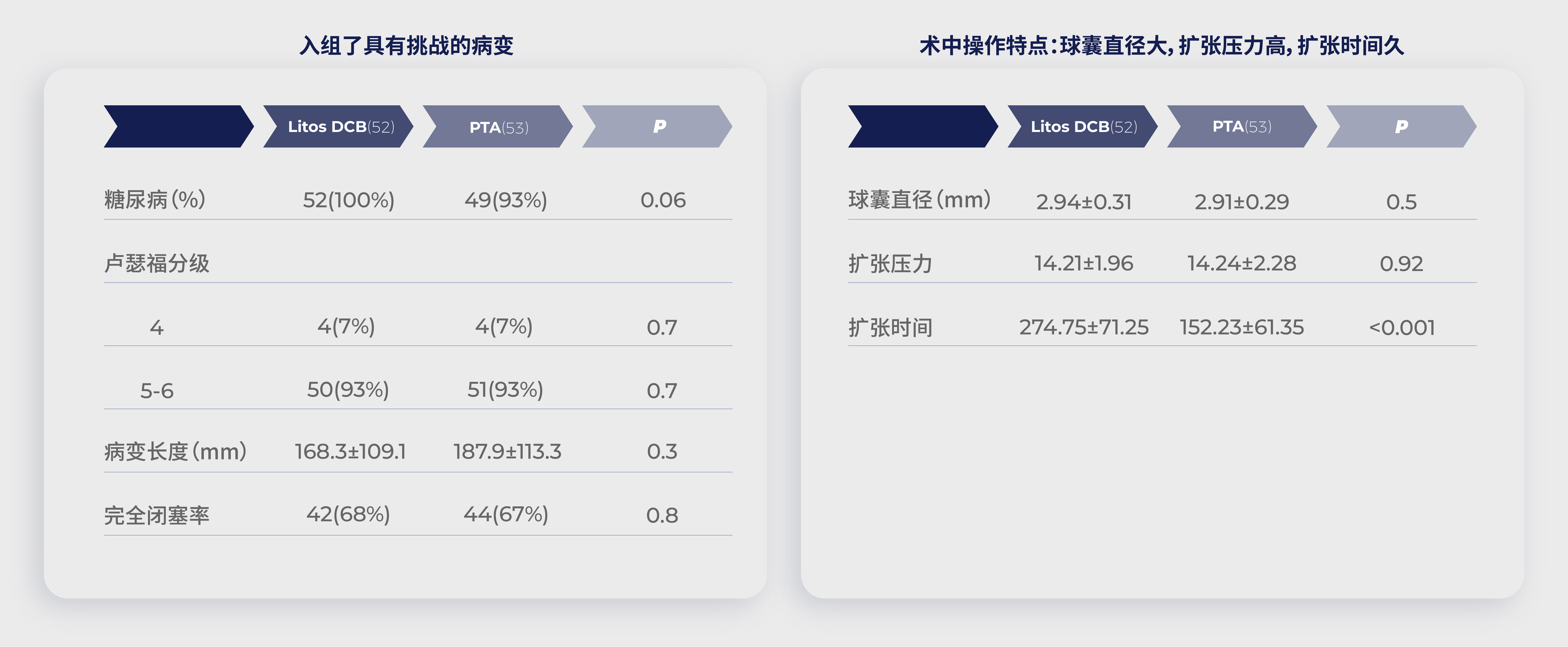
Task: Select P header in procedure table
Action: click(x=1402, y=127)
